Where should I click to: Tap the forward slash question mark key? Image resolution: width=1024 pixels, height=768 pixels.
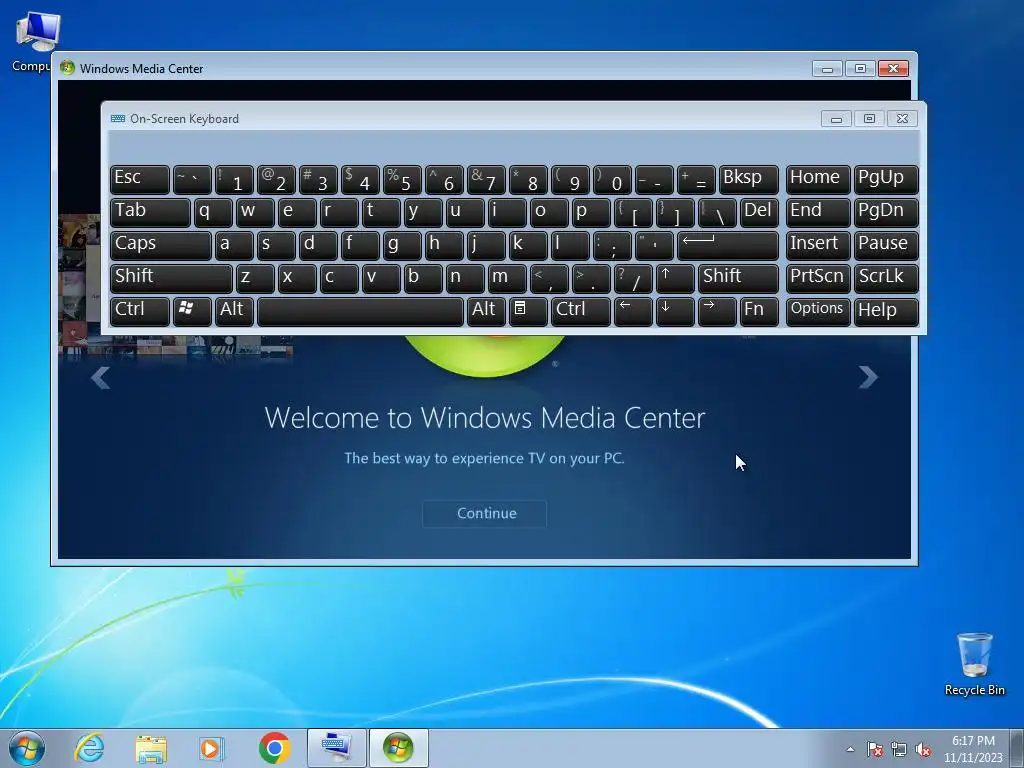click(633, 278)
